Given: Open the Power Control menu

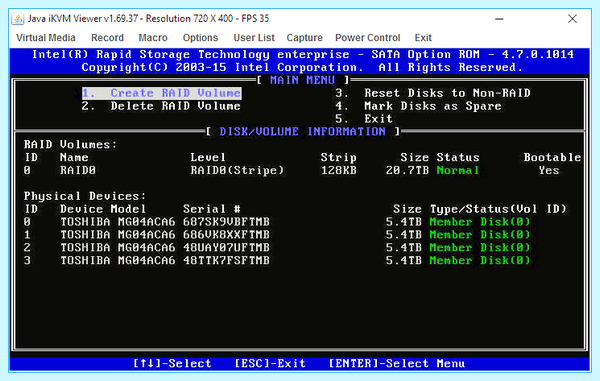Looking at the screenshot, I should tap(367, 38).
